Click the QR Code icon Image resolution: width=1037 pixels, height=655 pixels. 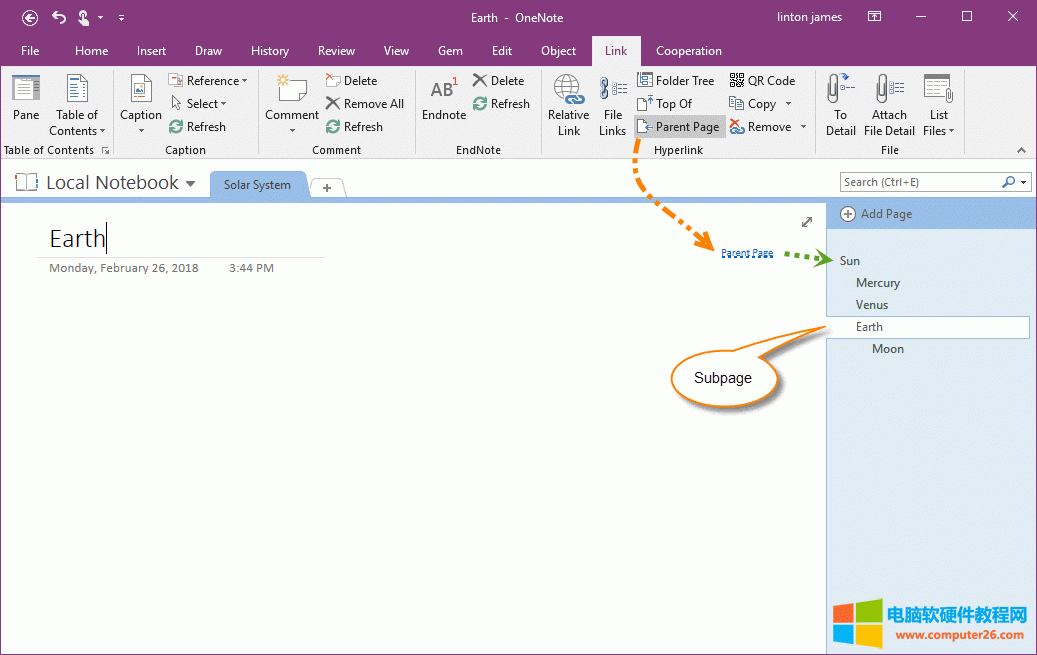738,81
